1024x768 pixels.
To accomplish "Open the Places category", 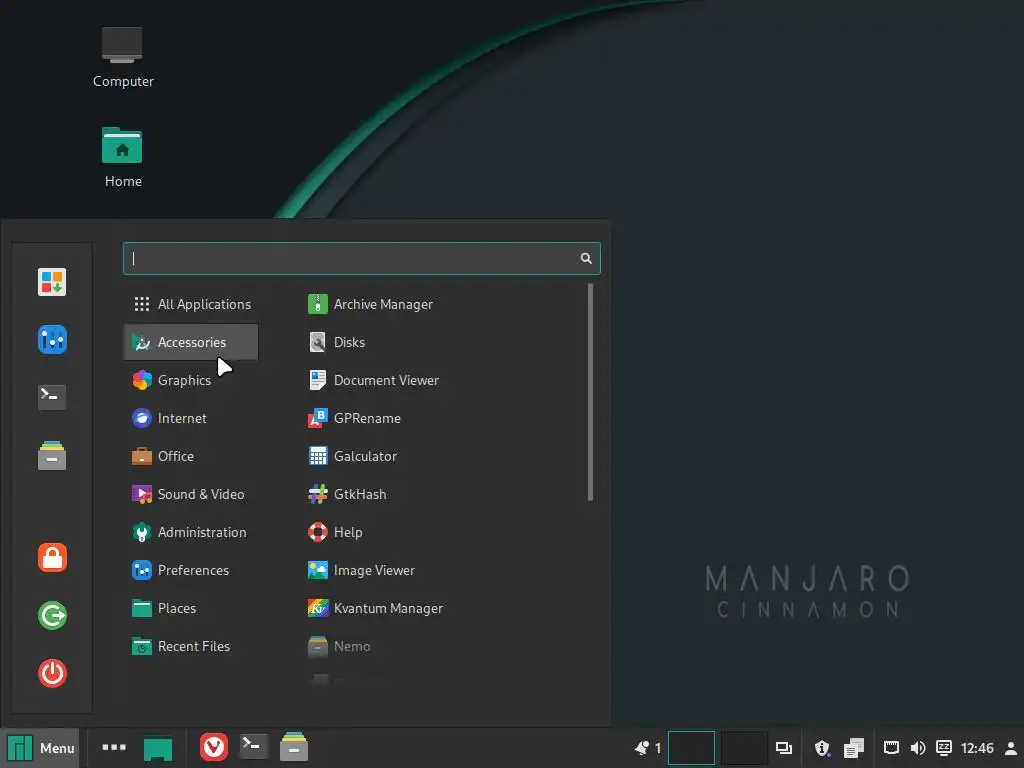I will 191,608.
